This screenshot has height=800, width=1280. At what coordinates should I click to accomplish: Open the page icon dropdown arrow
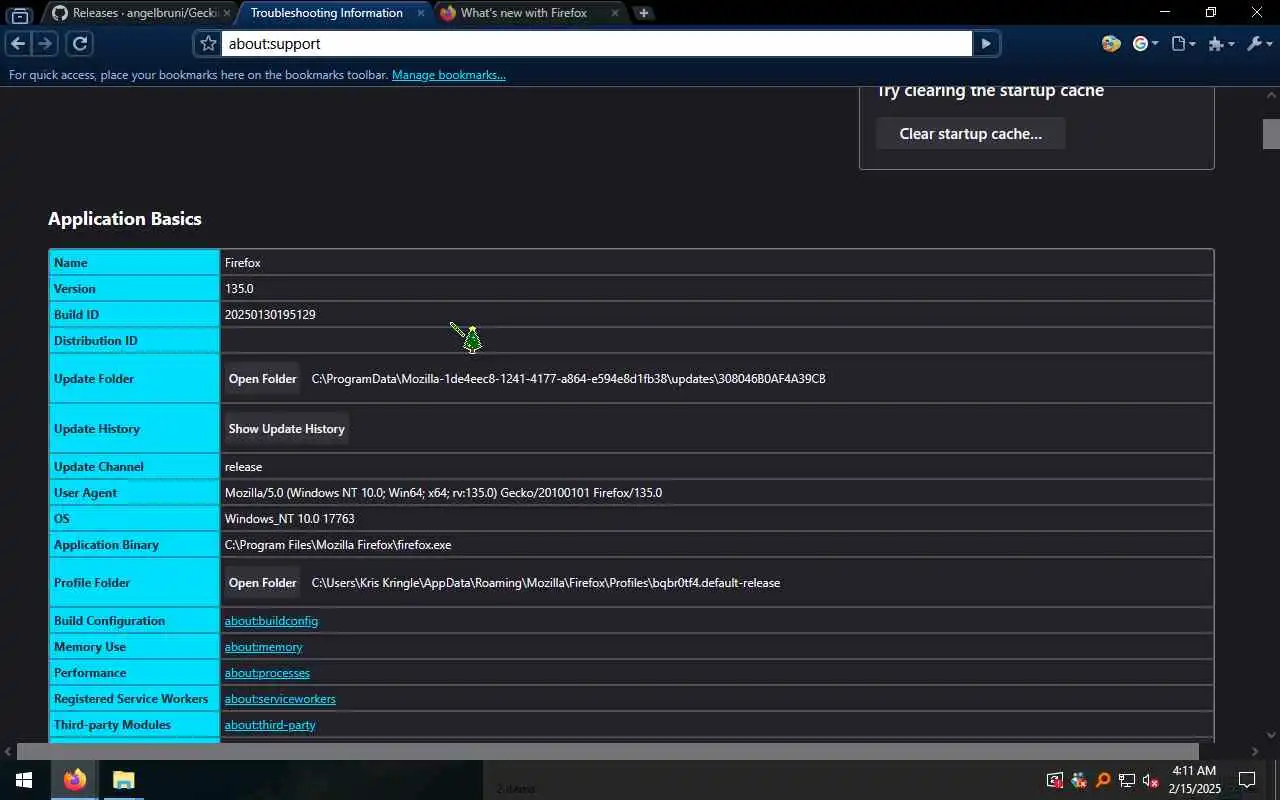(1193, 44)
